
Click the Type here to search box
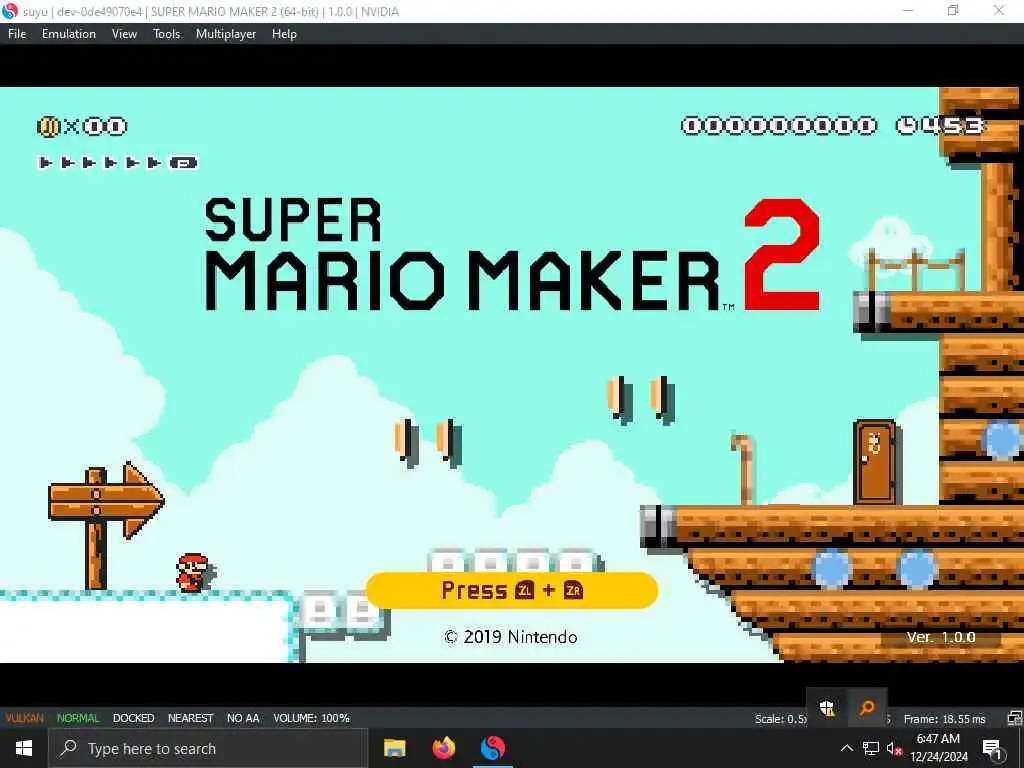[x=208, y=748]
